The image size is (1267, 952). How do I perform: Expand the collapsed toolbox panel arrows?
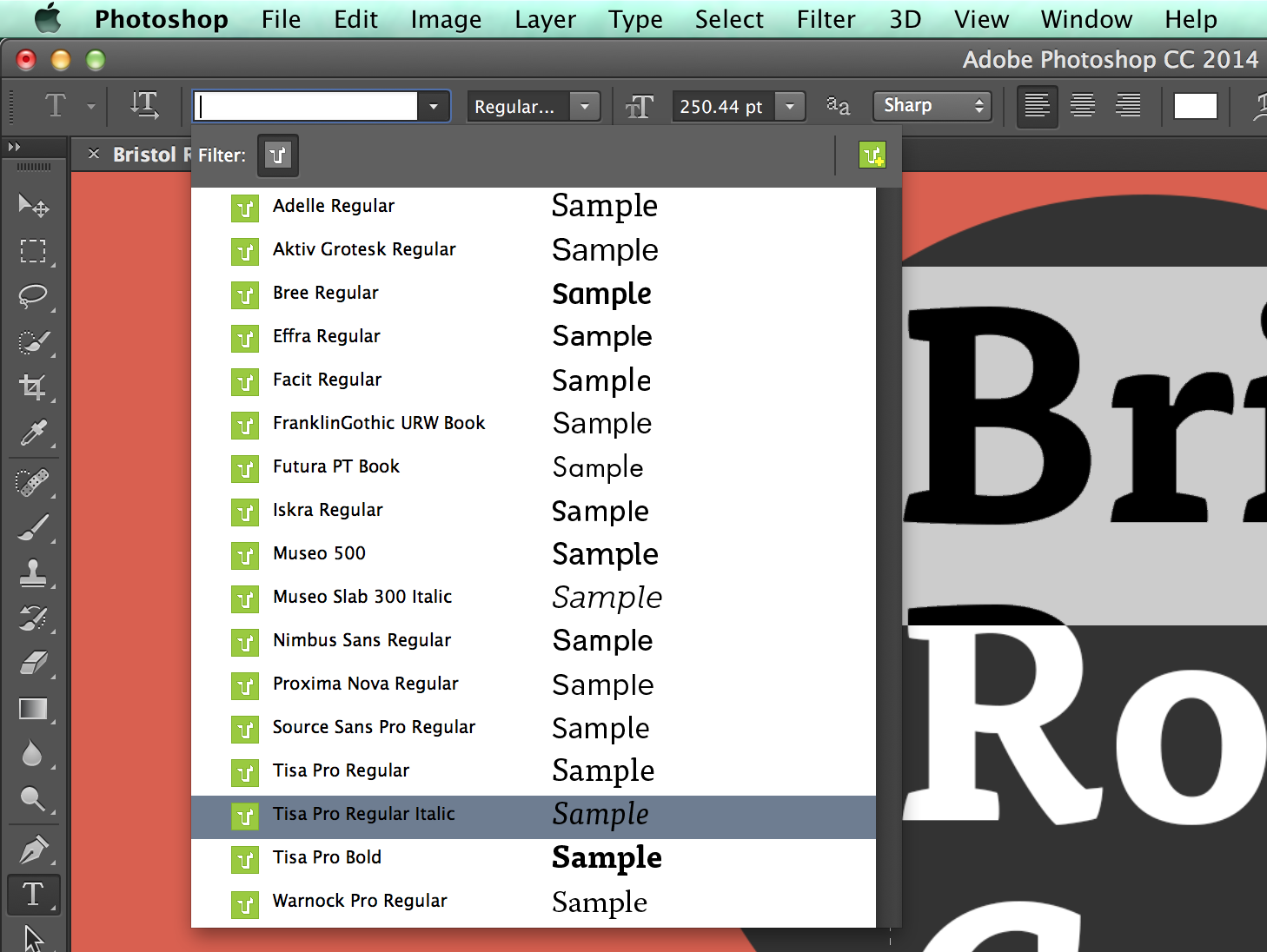(x=14, y=147)
